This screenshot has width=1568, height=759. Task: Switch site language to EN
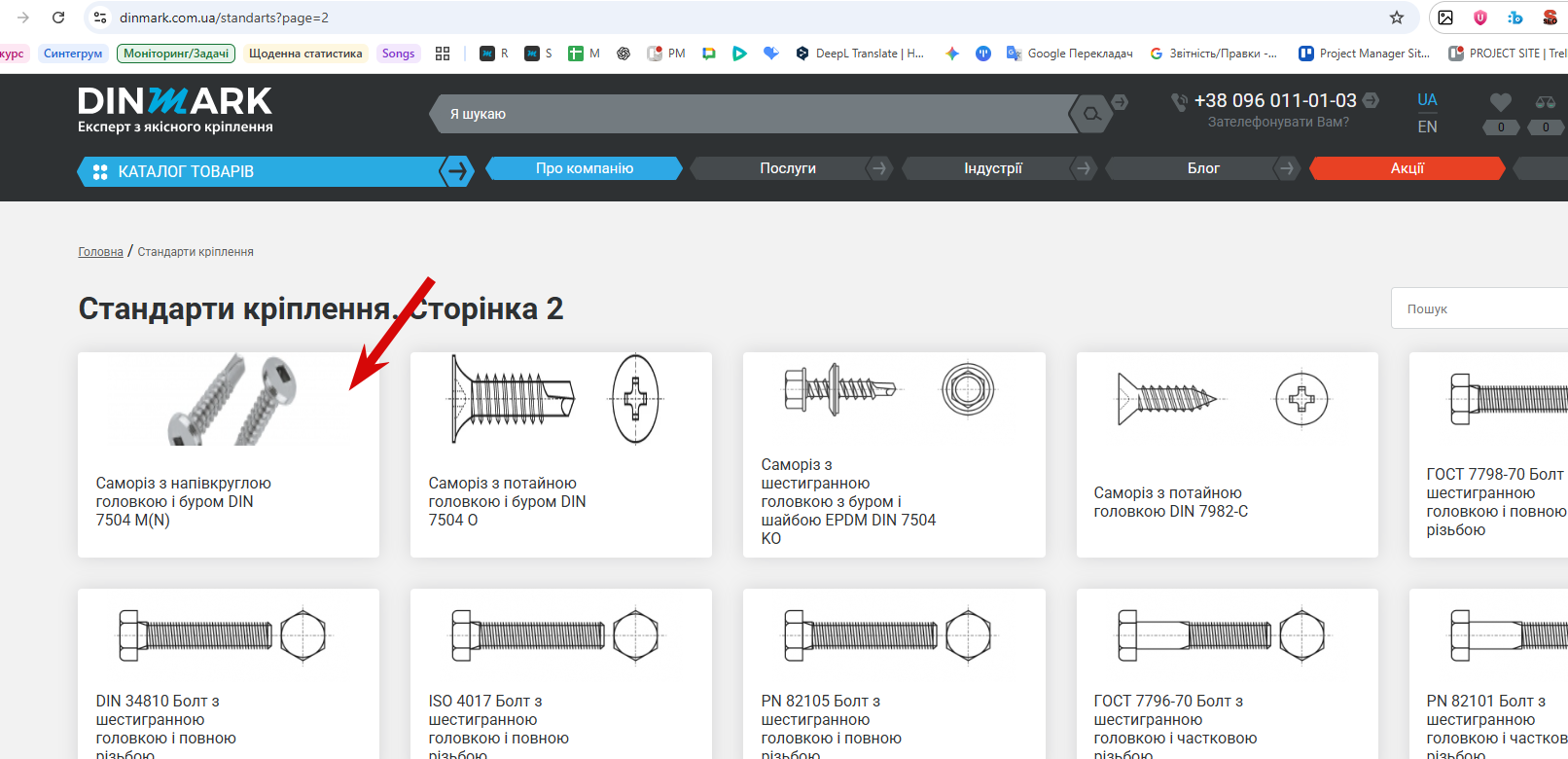pyautogui.click(x=1427, y=126)
